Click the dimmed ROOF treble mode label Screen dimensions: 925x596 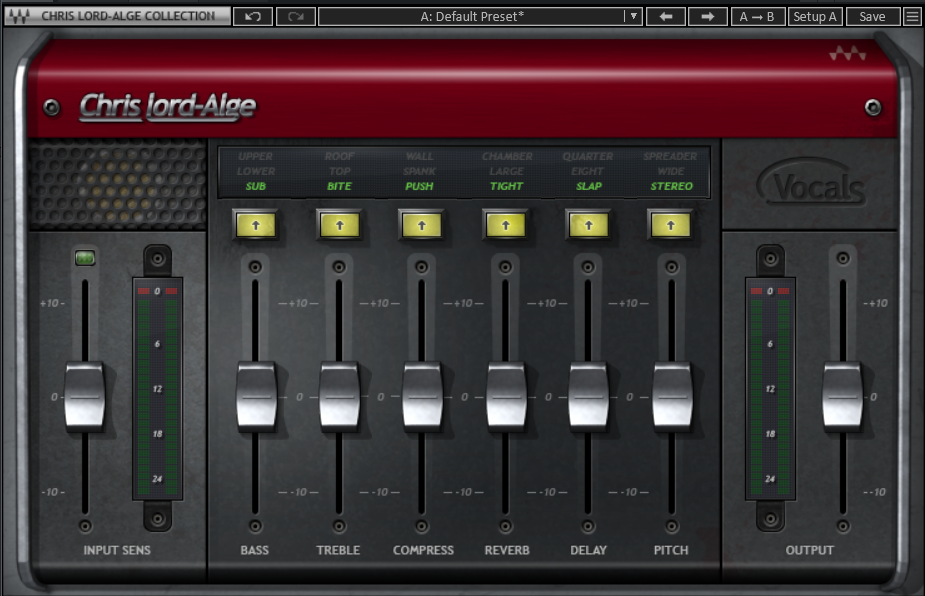click(x=339, y=156)
